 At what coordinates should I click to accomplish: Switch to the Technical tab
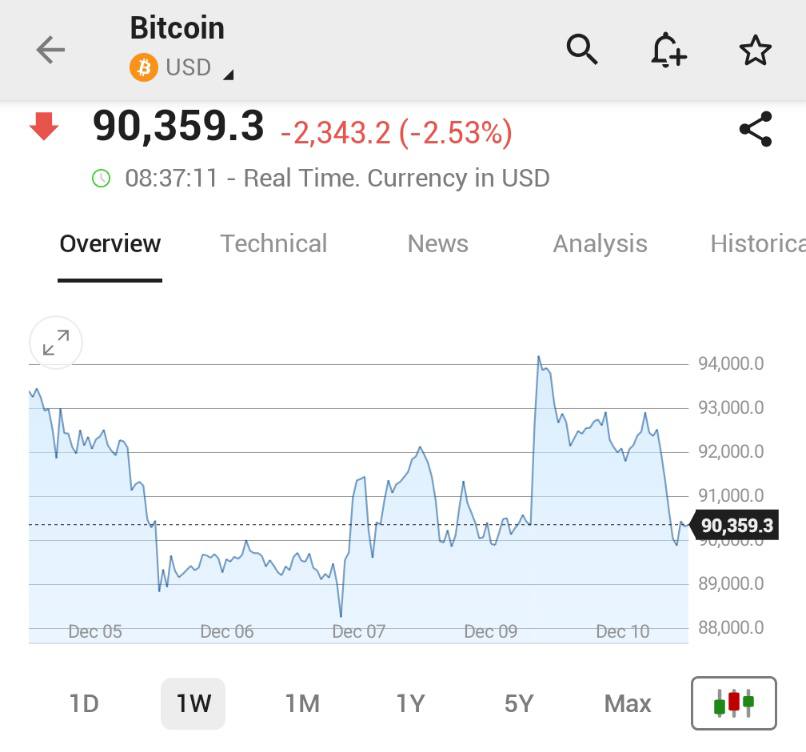tap(273, 244)
